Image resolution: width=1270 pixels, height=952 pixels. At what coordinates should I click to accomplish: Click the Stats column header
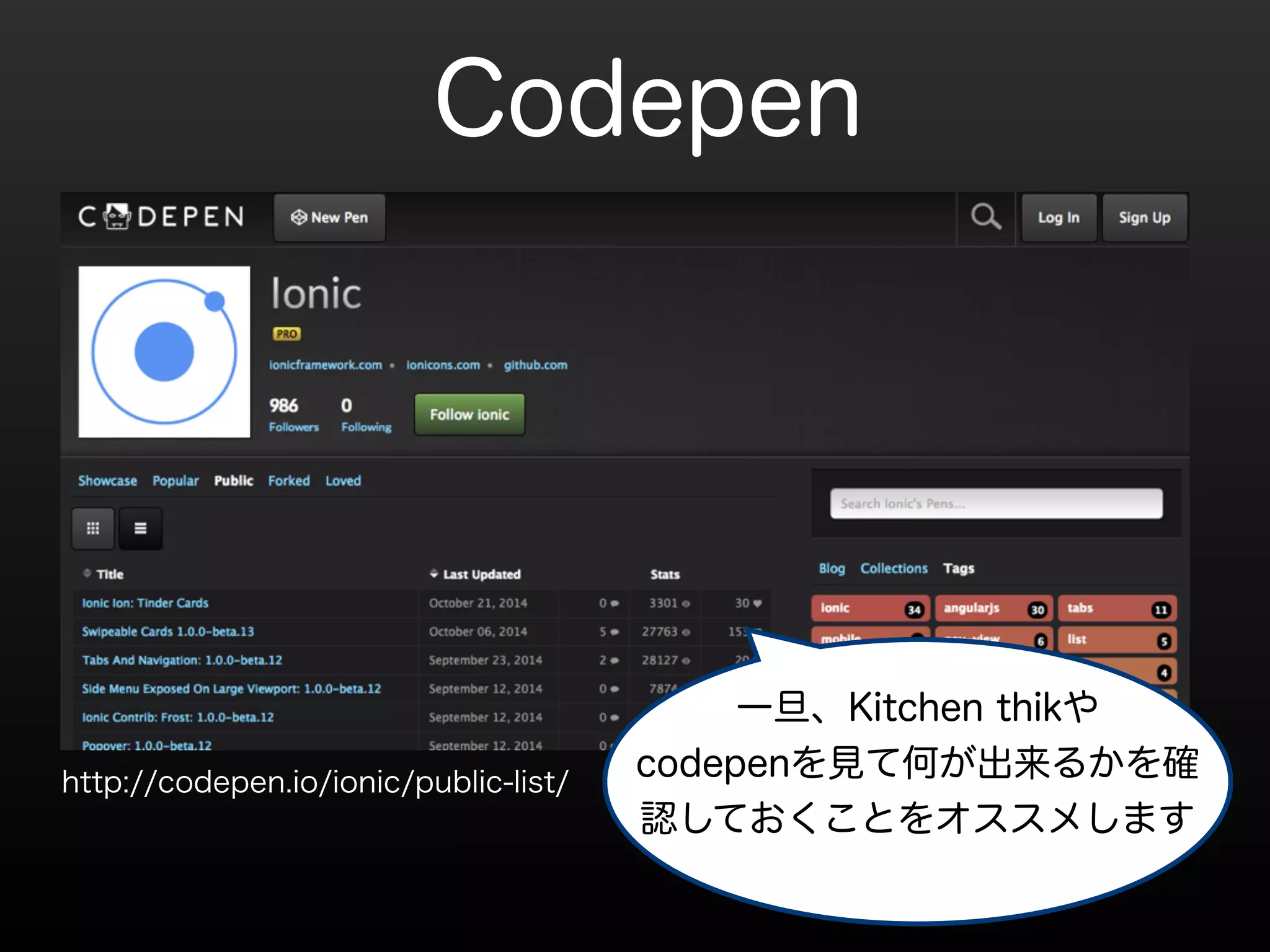coord(665,575)
